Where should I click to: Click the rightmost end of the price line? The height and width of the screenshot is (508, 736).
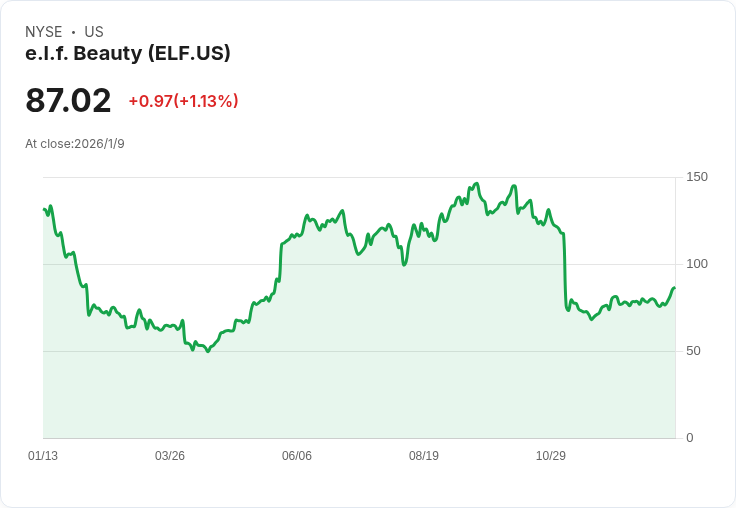tap(674, 288)
